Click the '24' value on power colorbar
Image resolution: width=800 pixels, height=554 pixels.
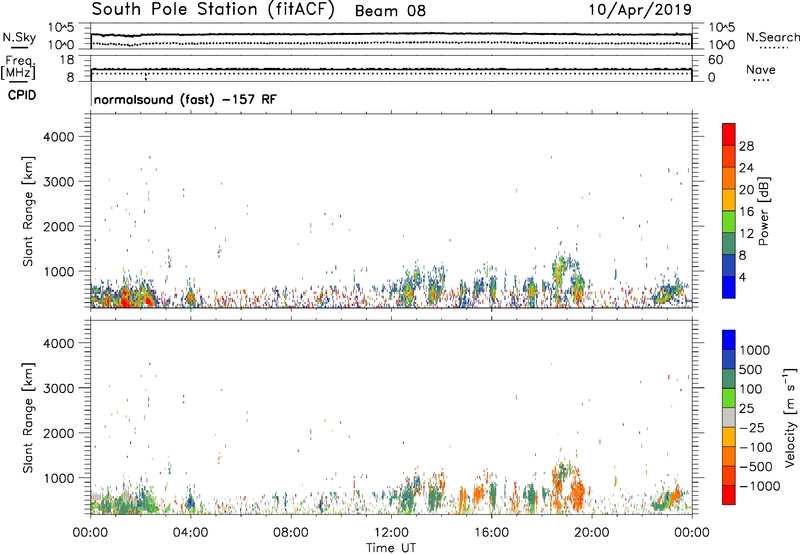(x=746, y=168)
